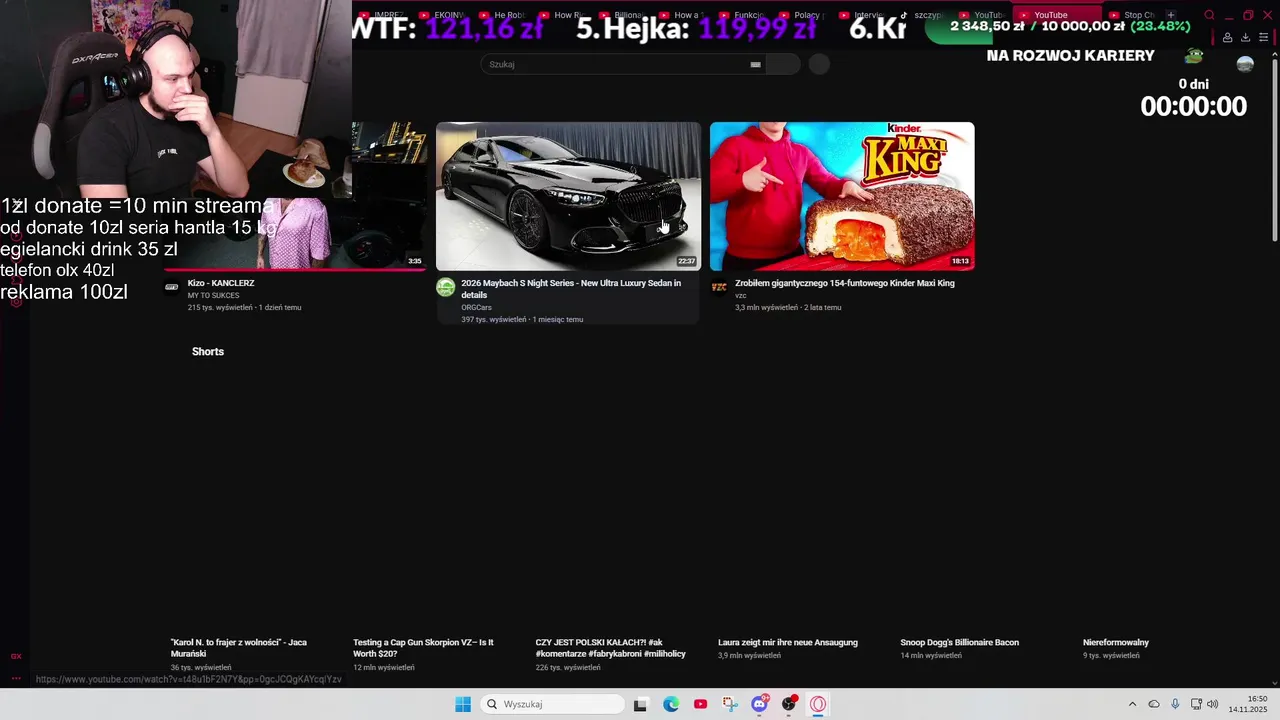
Task: Open the Windows Start menu
Action: coord(463,704)
